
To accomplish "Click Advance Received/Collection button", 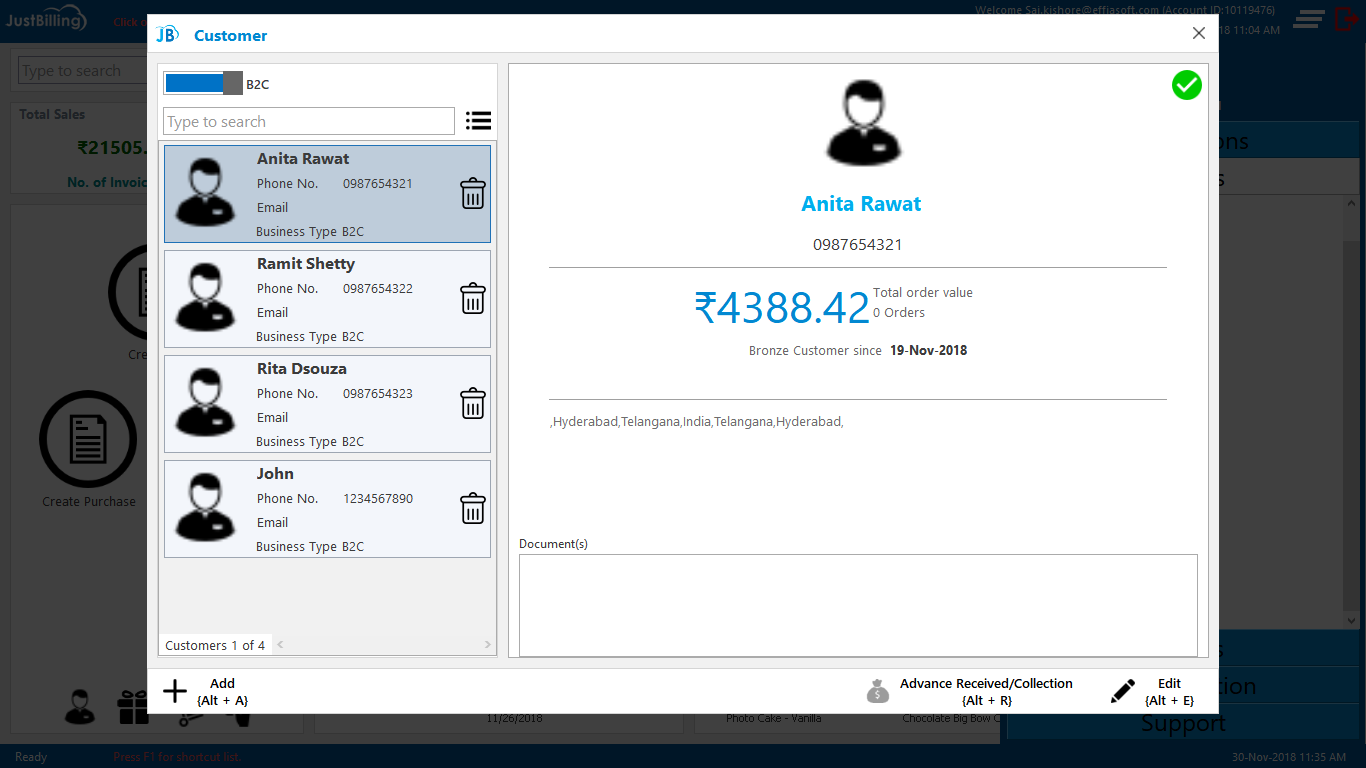I will 970,691.
